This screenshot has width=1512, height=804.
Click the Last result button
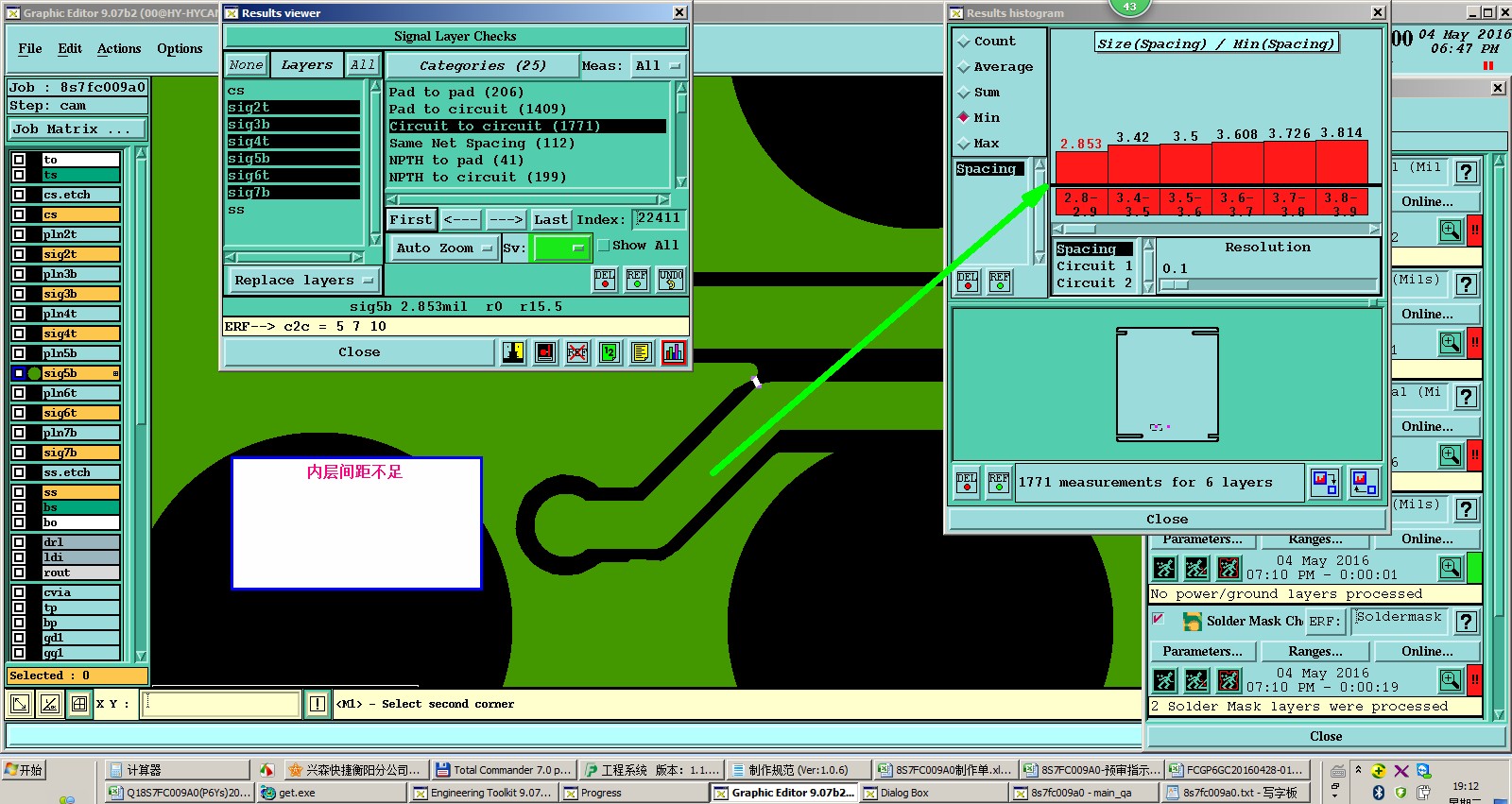(x=550, y=219)
